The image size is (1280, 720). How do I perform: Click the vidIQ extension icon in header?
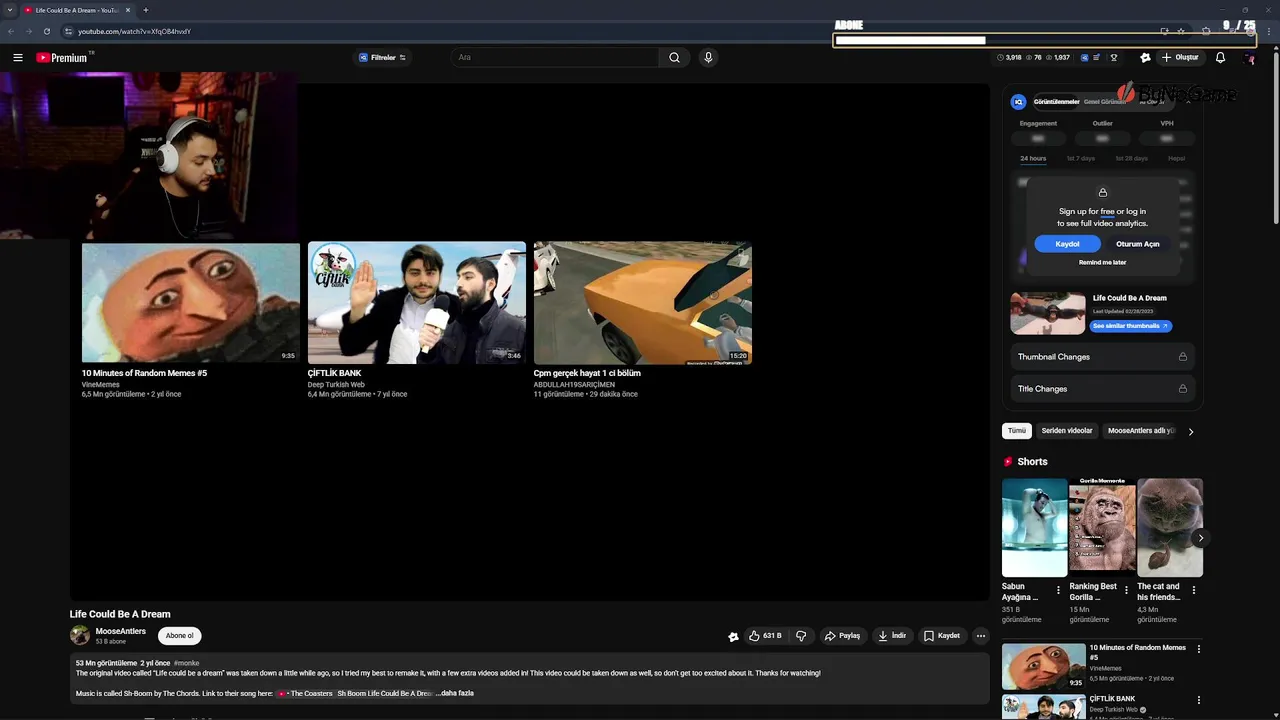[1084, 58]
